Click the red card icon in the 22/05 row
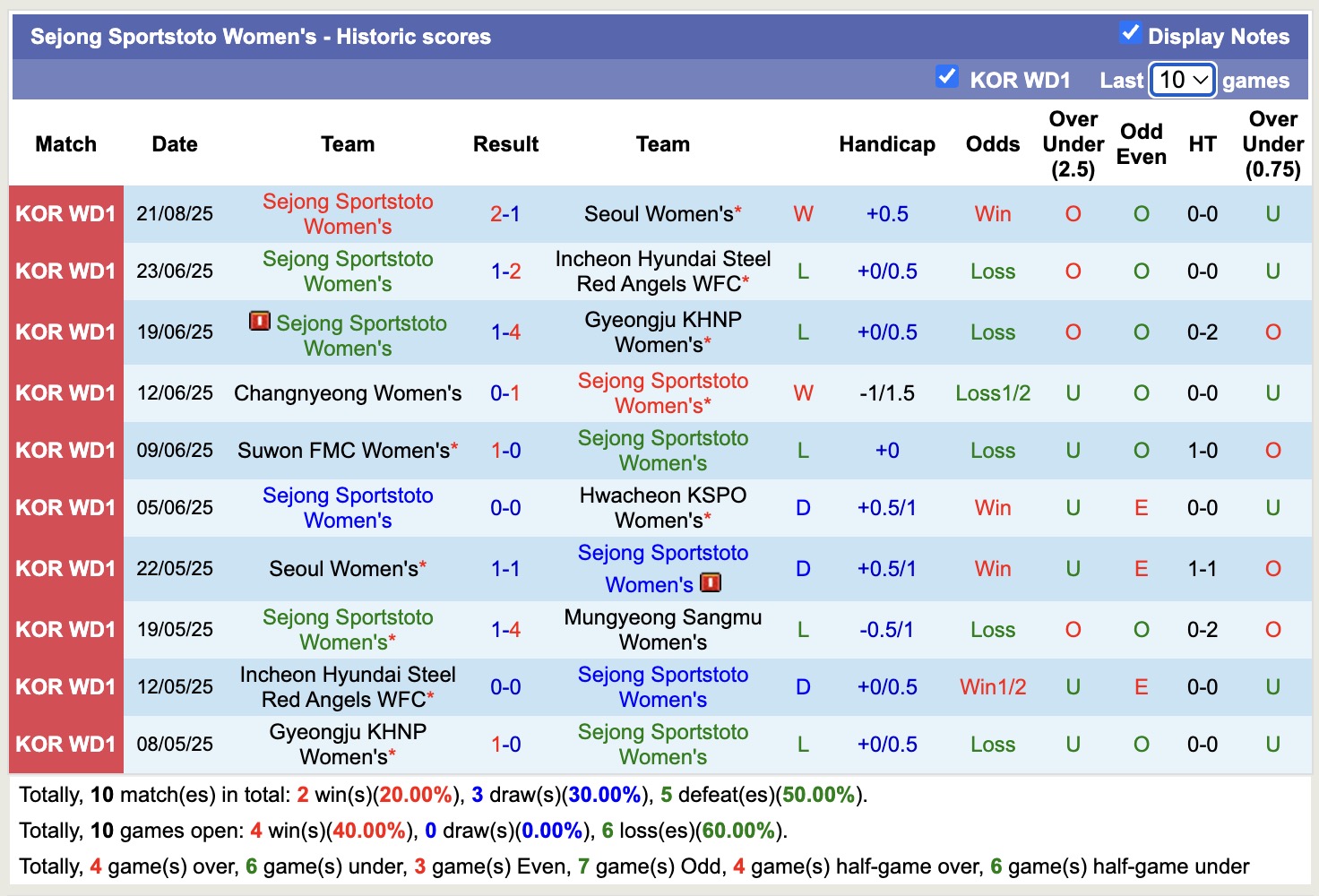 click(711, 582)
